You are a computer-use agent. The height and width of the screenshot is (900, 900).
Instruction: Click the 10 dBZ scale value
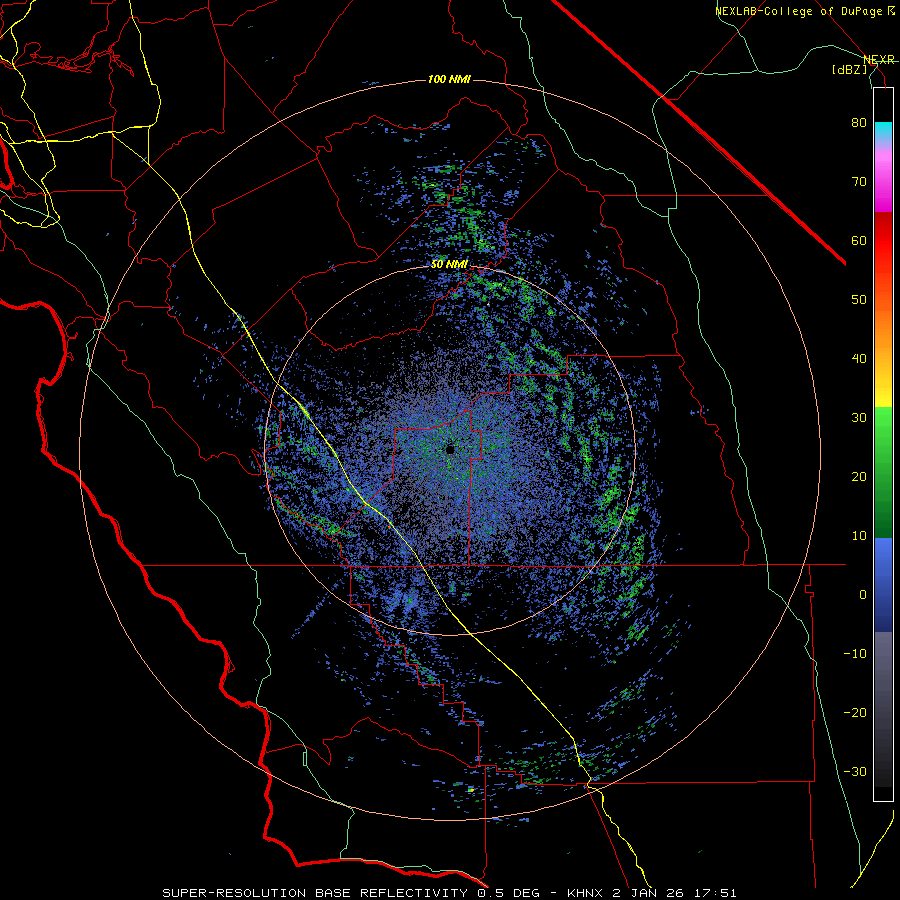point(859,536)
